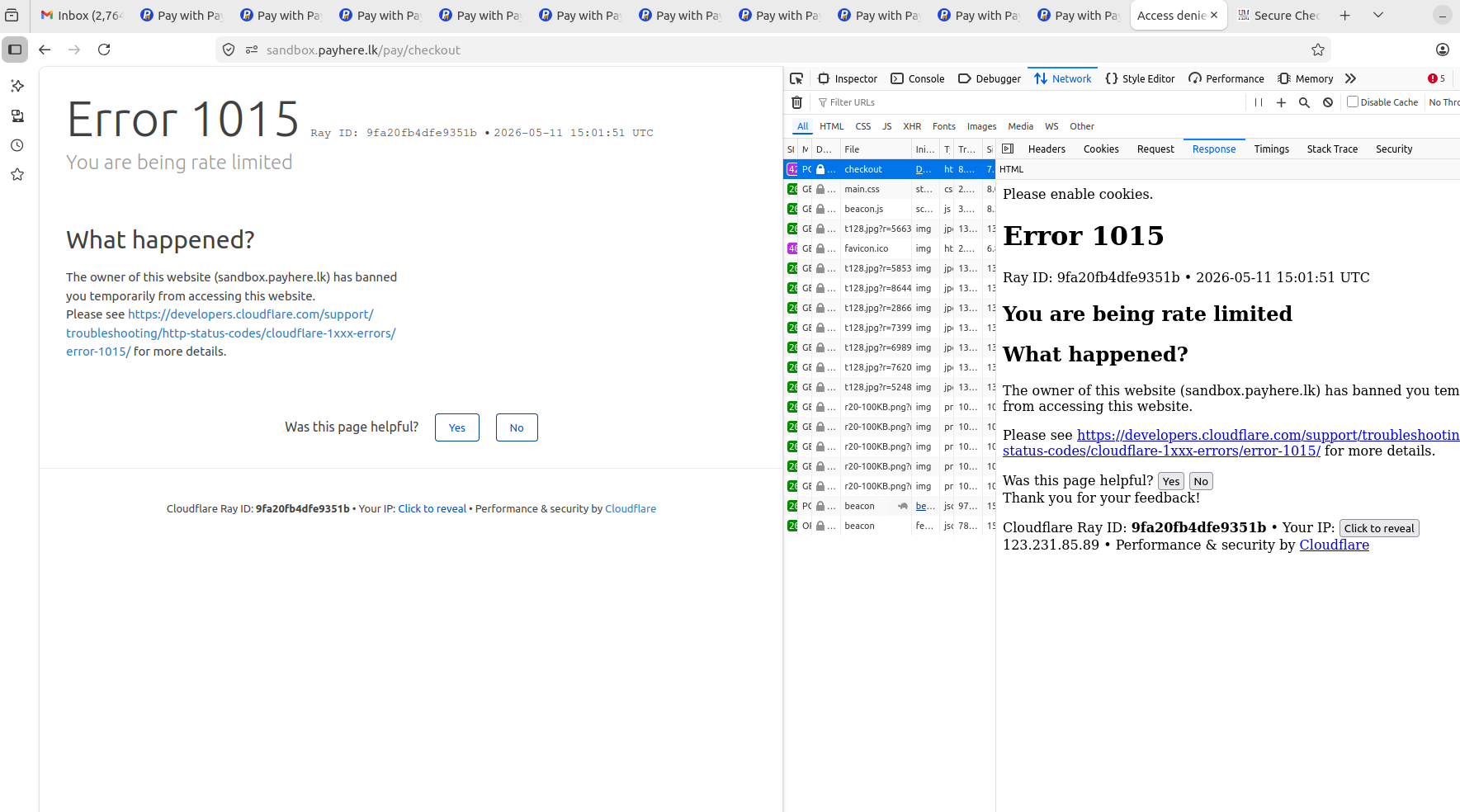Filter requests by HTML

click(831, 126)
